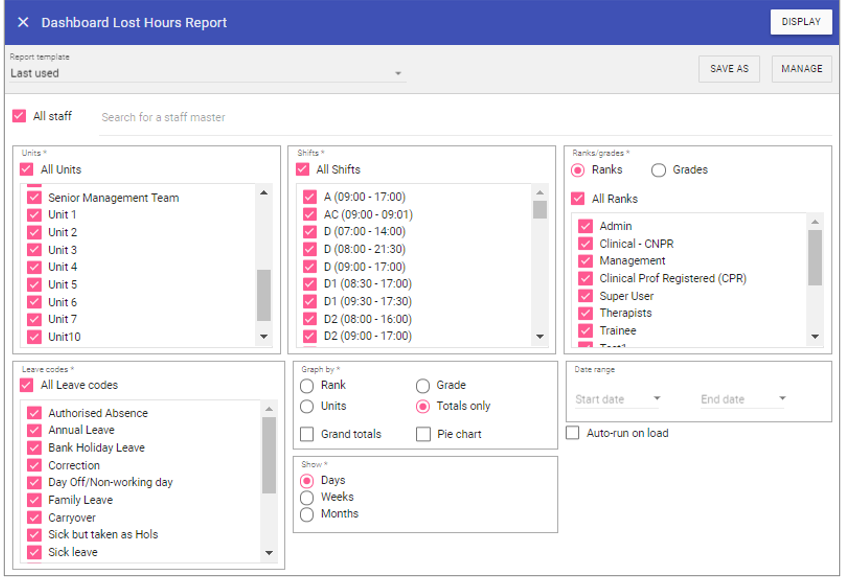Select Weeks in the Show section
Image resolution: width=842 pixels, height=581 pixels.
tap(307, 497)
